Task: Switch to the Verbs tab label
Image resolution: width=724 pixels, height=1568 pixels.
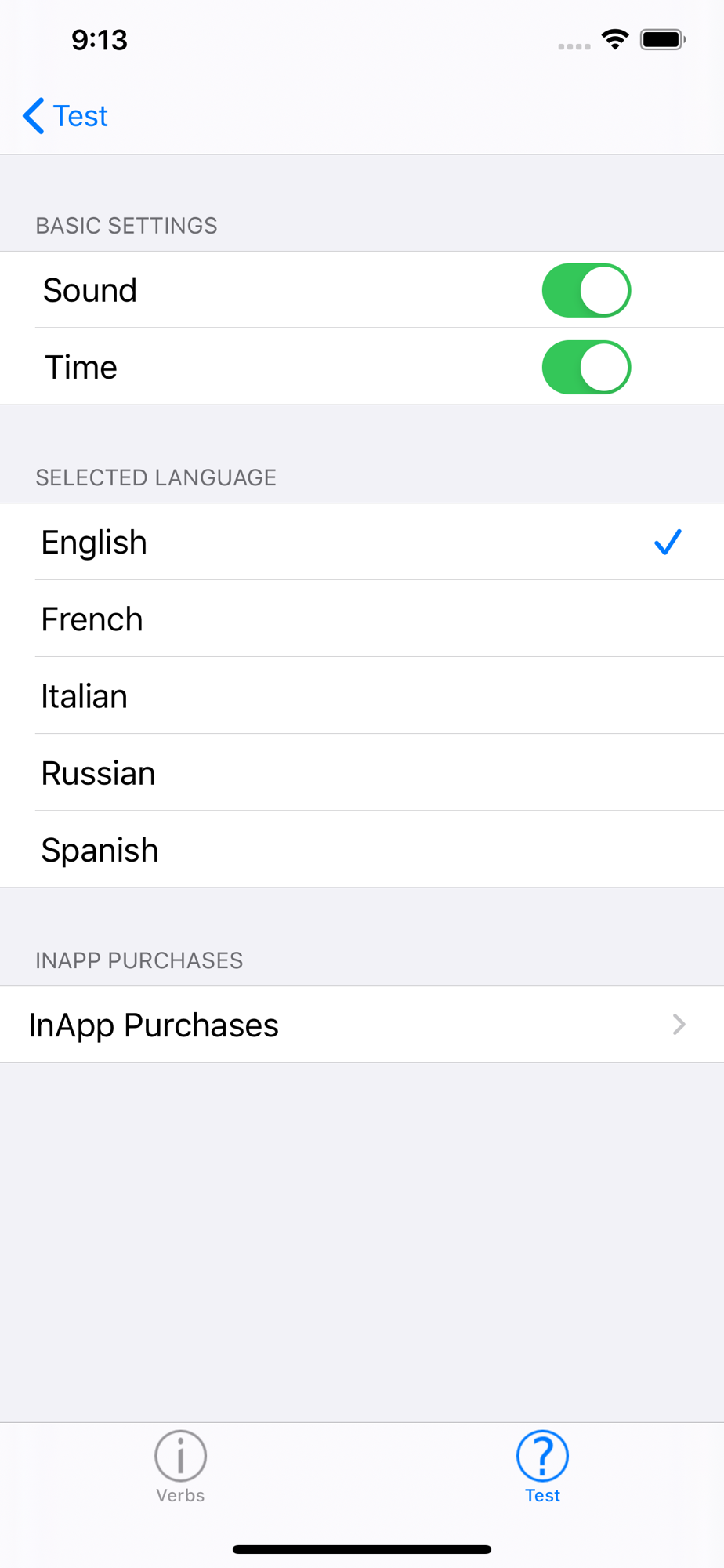Action: click(180, 1495)
